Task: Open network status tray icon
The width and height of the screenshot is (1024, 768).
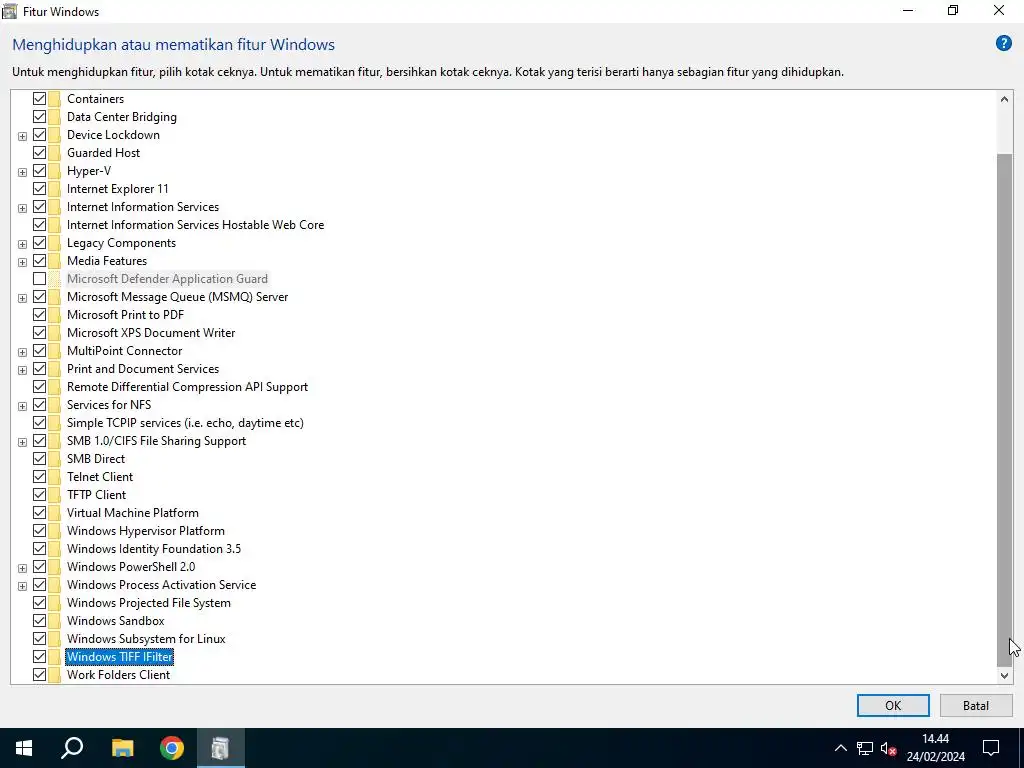Action: coord(865,748)
